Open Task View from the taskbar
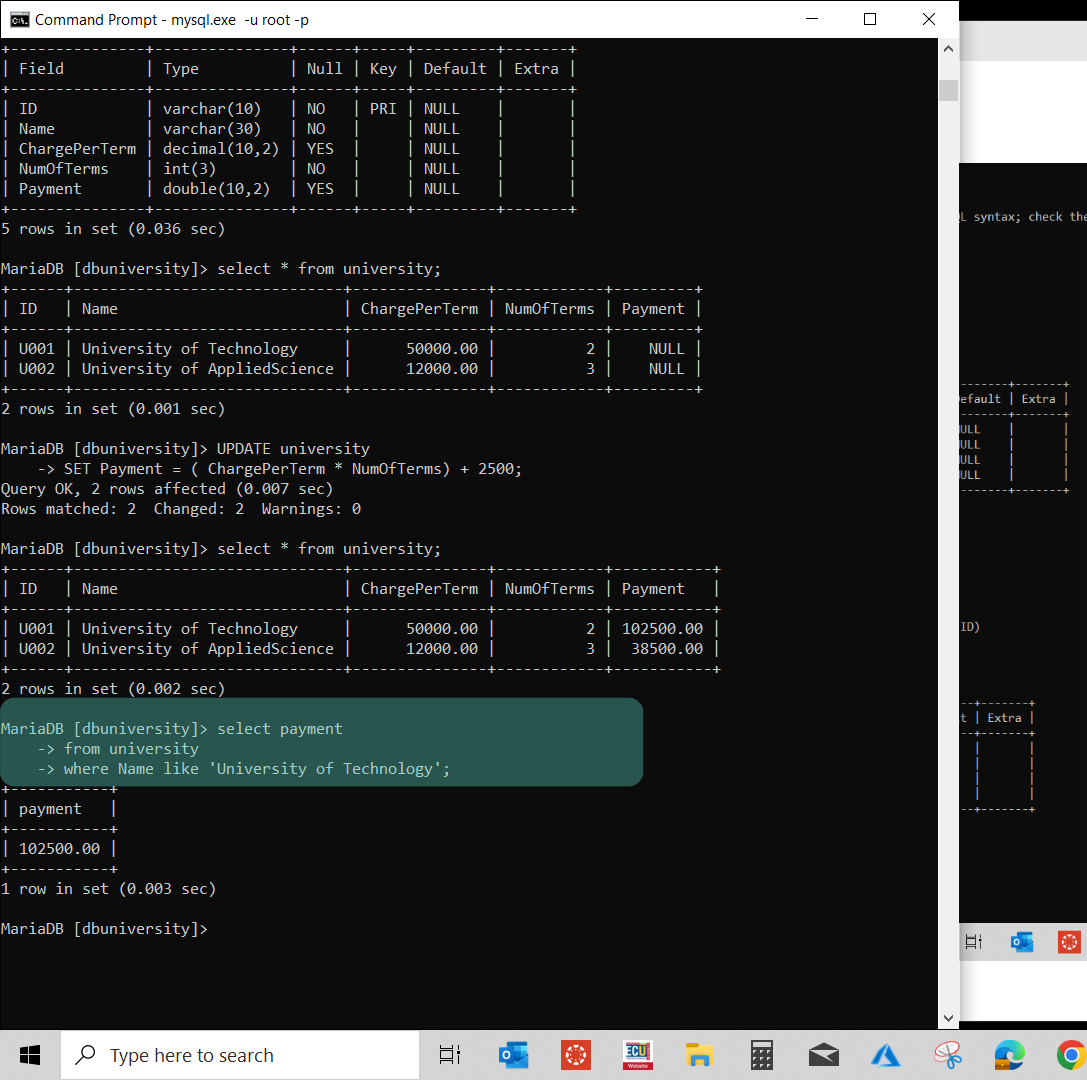The height and width of the screenshot is (1080, 1087). tap(449, 1054)
